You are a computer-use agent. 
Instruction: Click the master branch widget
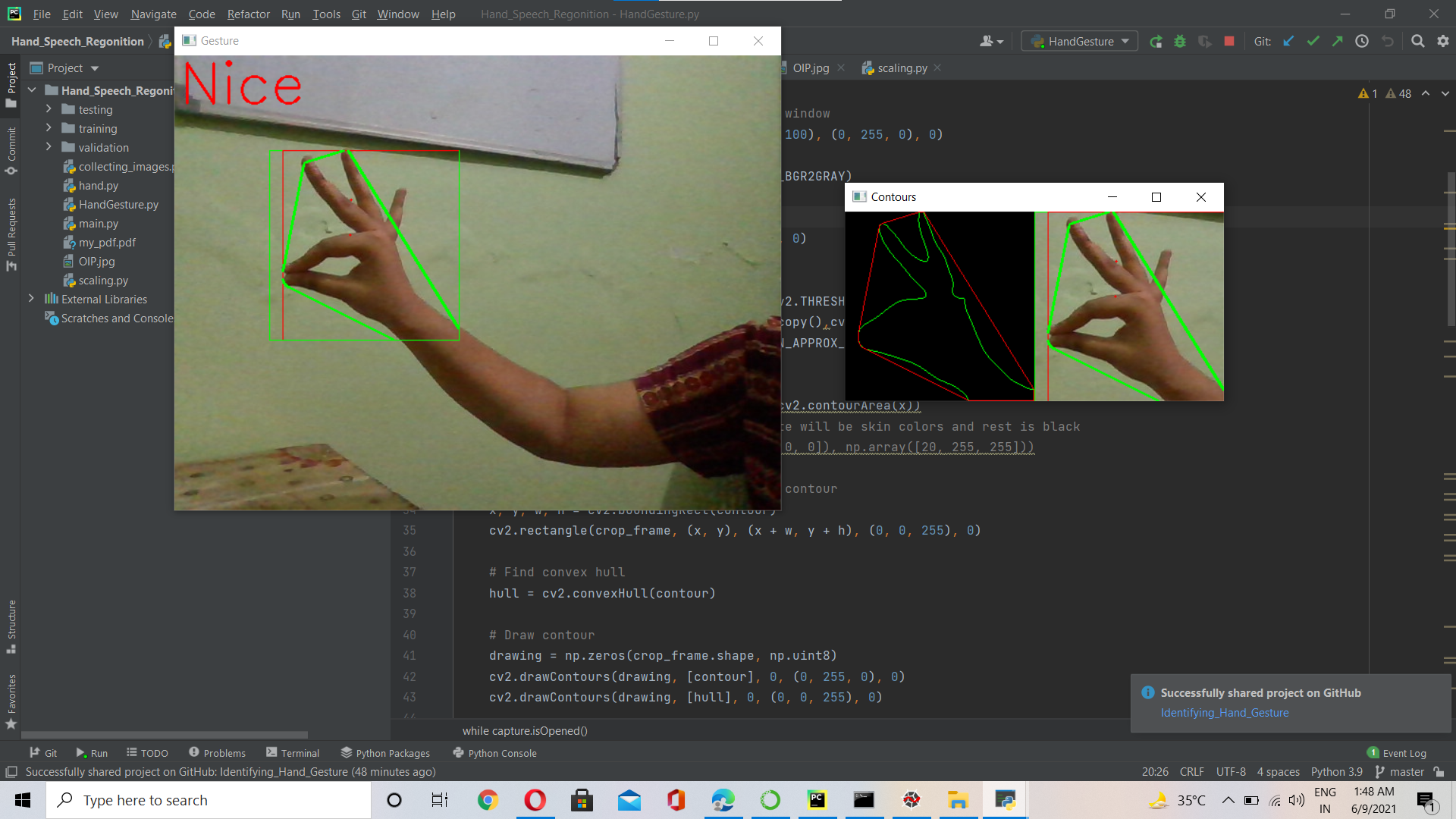pyautogui.click(x=1401, y=772)
